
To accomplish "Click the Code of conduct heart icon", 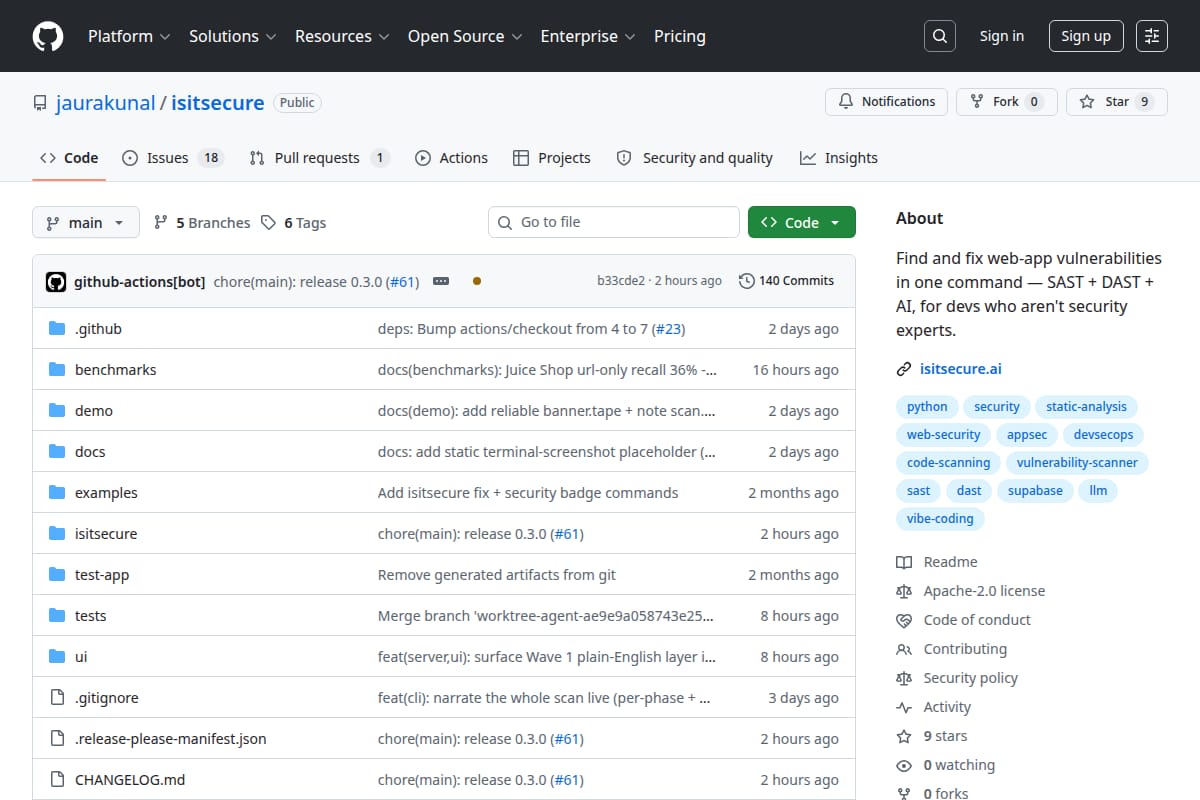I will point(904,620).
